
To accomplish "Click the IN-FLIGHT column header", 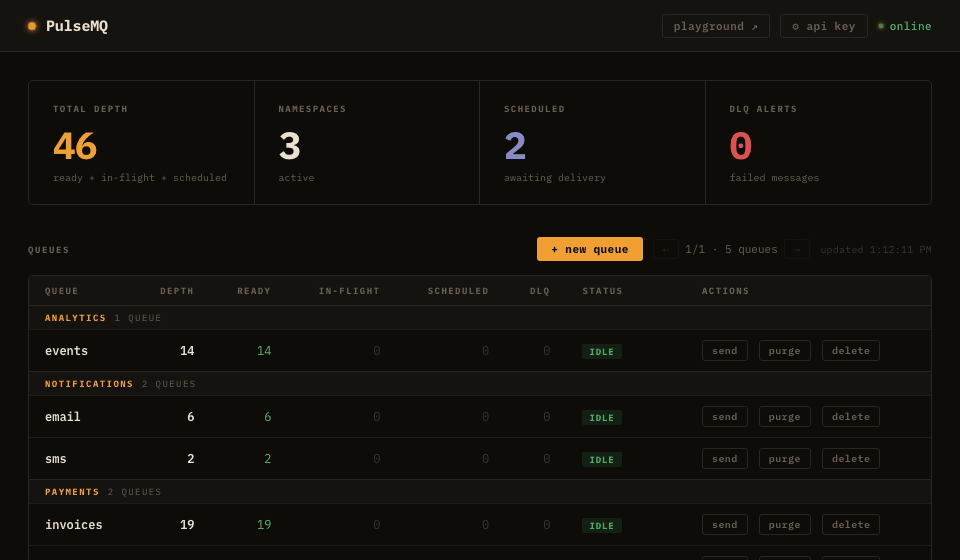I will [x=349, y=291].
